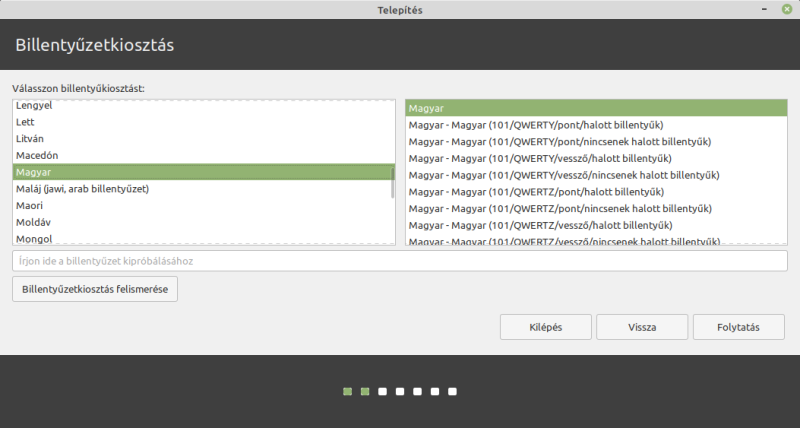800x428 pixels.
Task: Choose 101/QWERTY/pont/halott billentyűk variant
Action: click(x=596, y=125)
